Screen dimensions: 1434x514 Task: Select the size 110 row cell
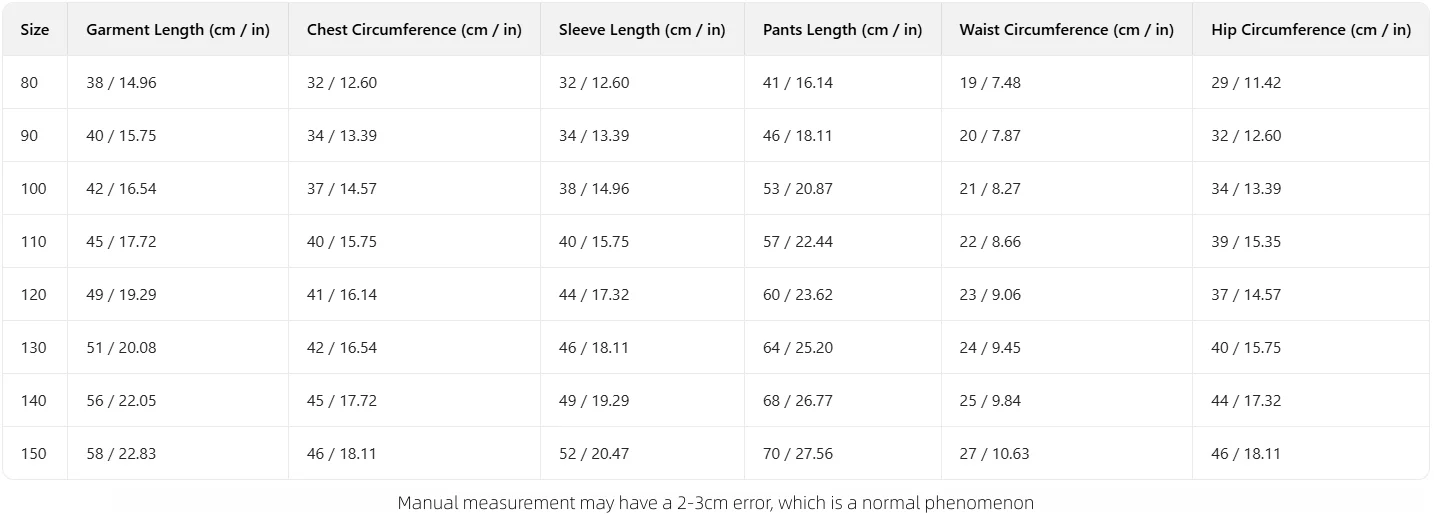point(33,242)
